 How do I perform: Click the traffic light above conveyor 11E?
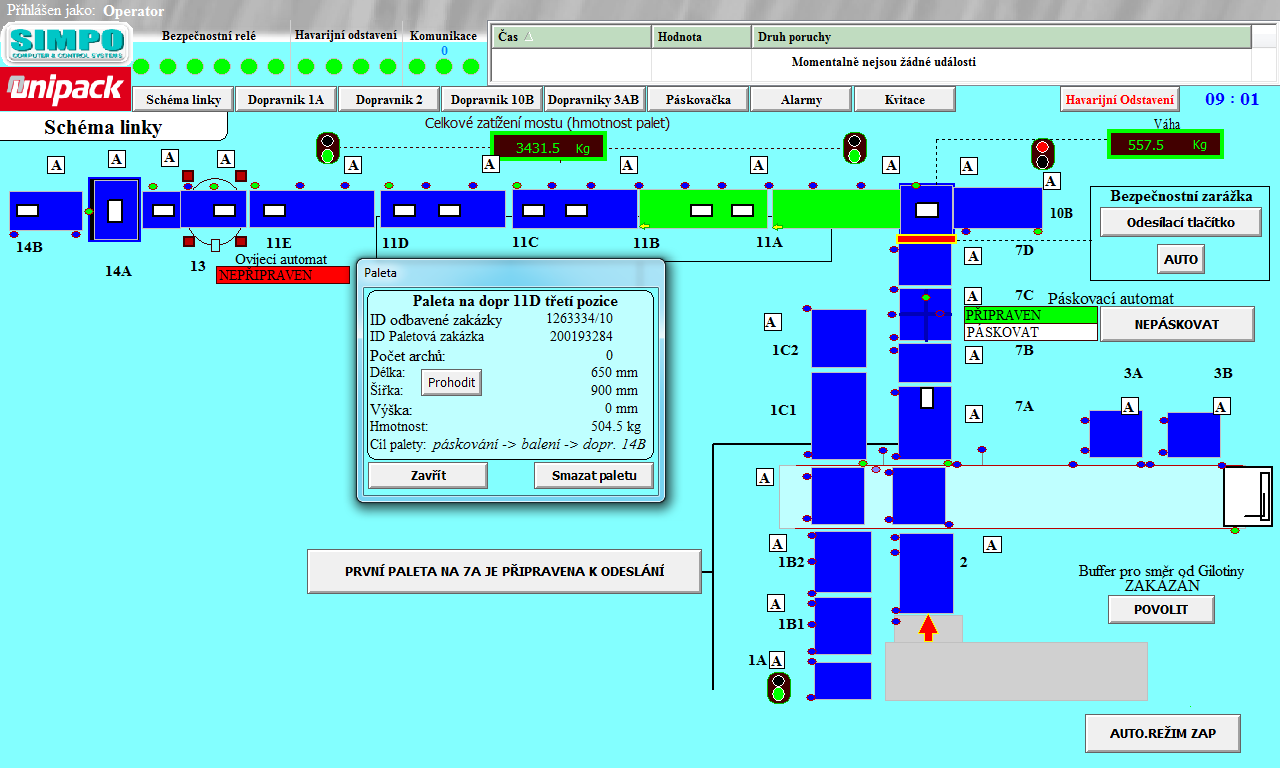[x=327, y=148]
